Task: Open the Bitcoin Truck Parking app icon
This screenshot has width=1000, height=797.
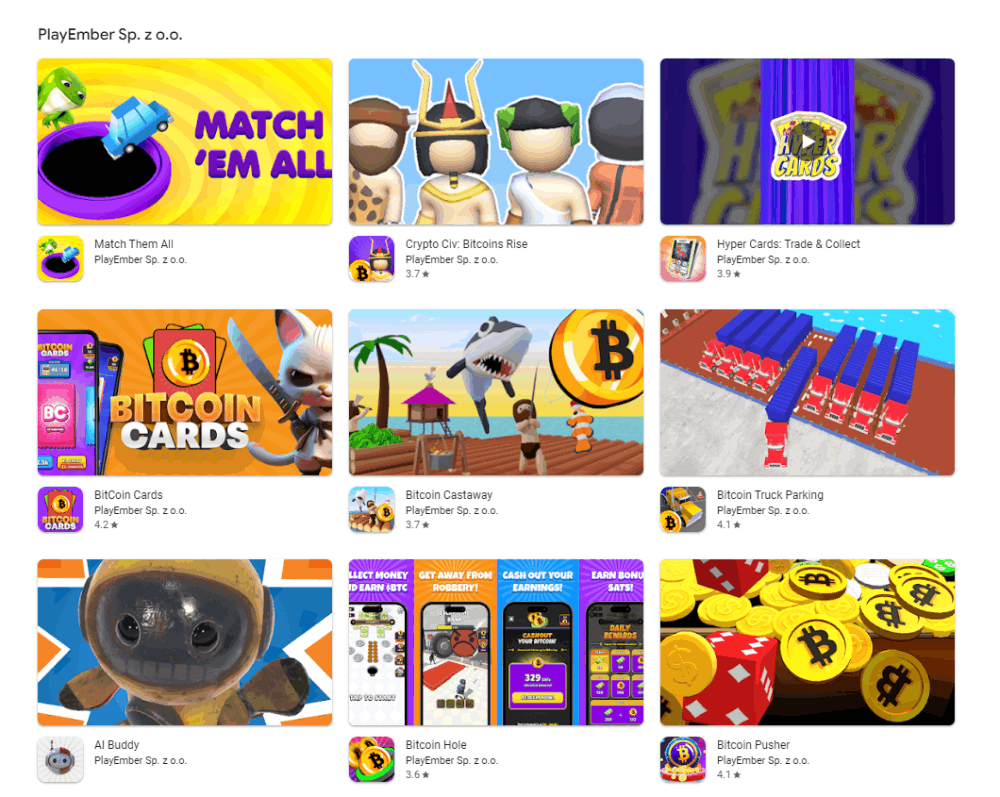Action: click(x=683, y=509)
